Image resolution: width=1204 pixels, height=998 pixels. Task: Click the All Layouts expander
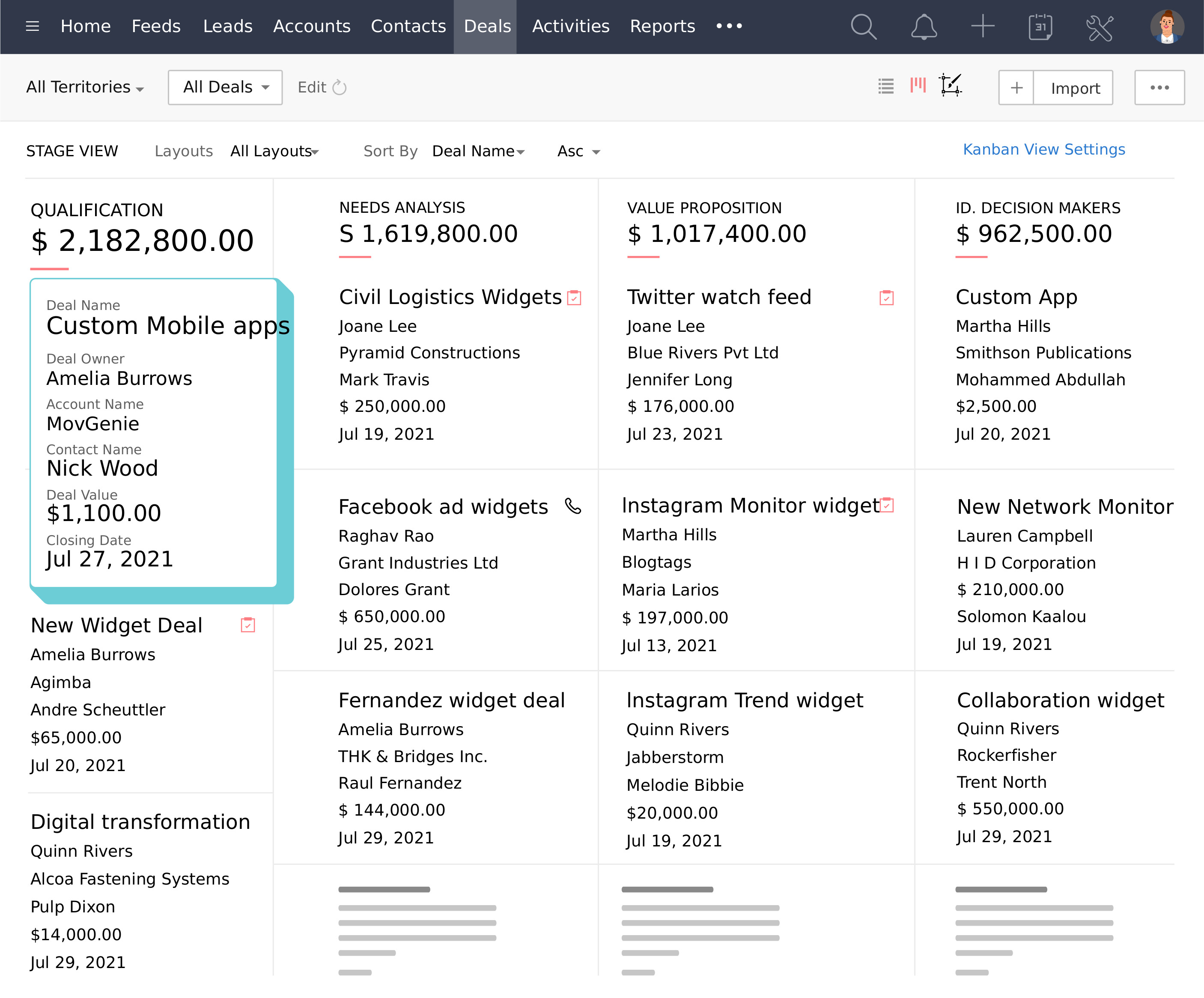coord(275,151)
